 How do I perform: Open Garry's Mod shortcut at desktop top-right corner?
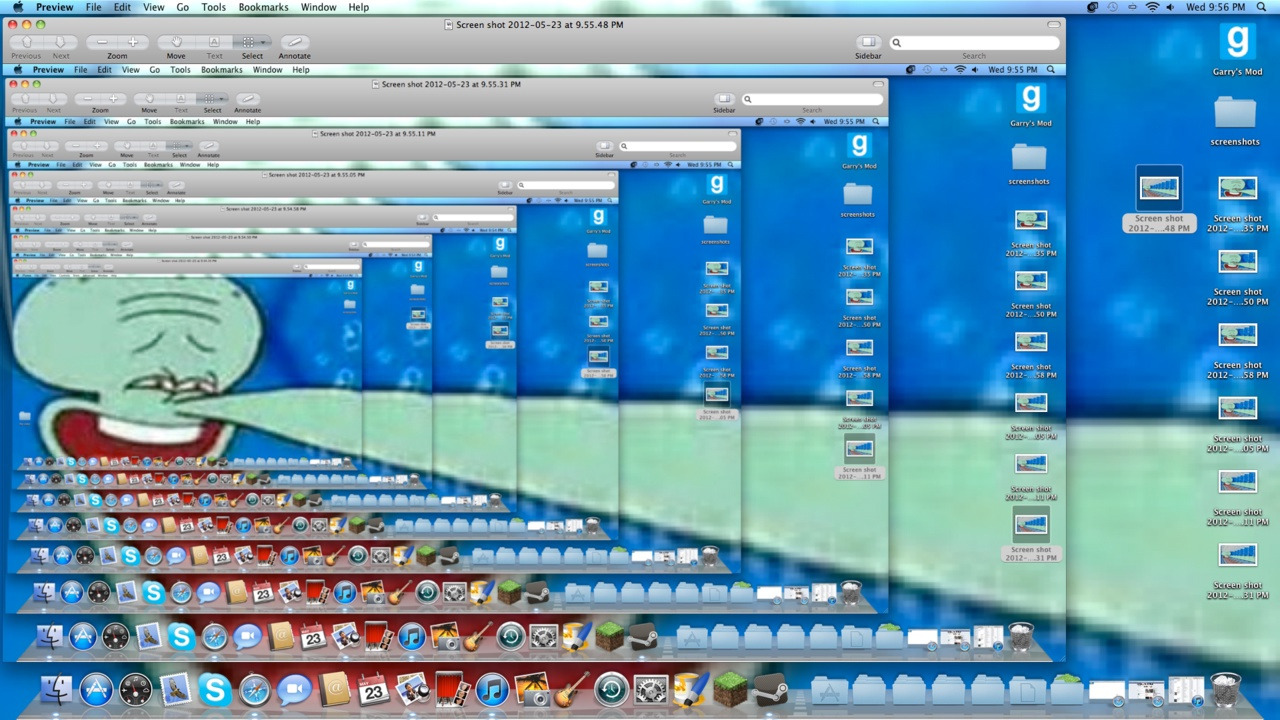click(1237, 43)
